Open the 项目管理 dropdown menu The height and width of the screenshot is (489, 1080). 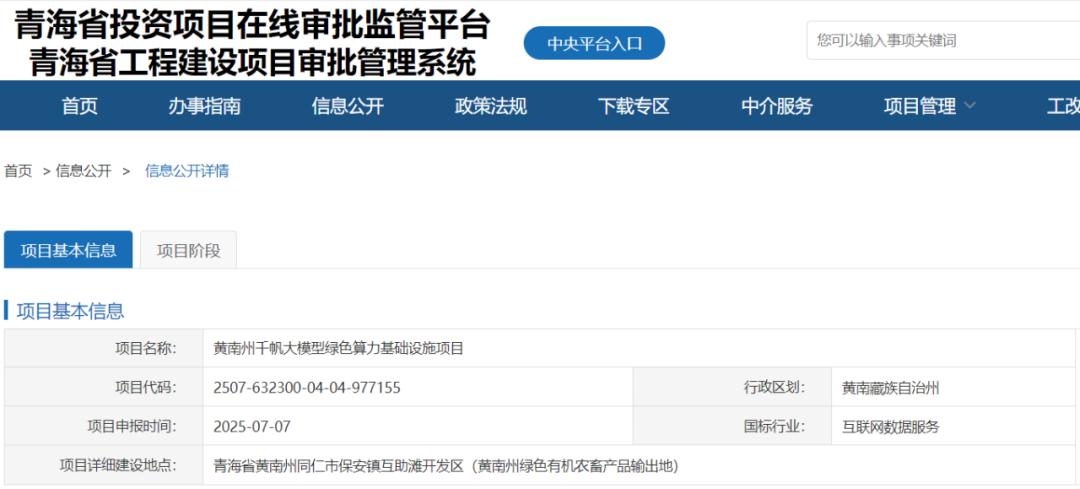click(920, 106)
